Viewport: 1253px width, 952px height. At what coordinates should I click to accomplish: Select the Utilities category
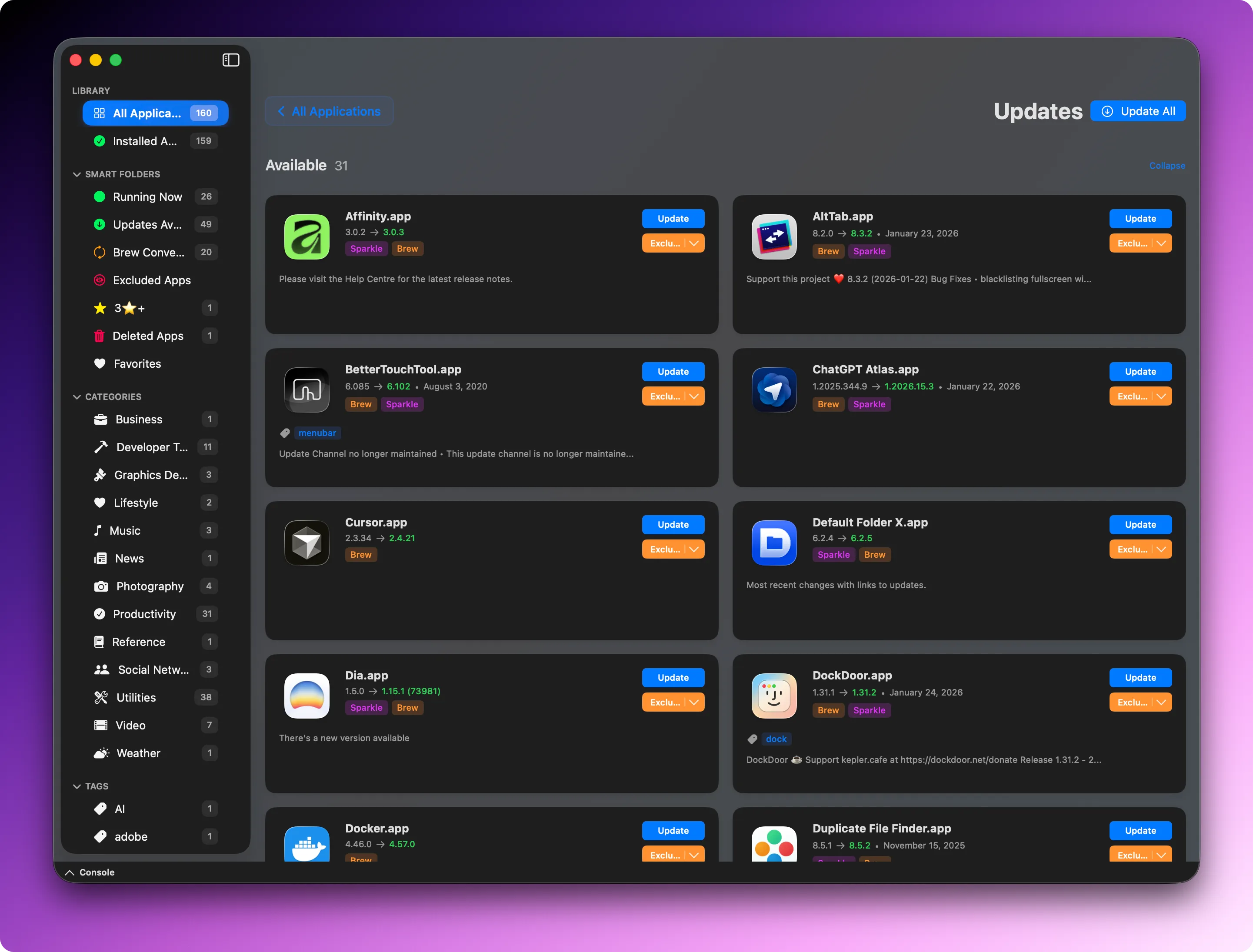(x=155, y=698)
